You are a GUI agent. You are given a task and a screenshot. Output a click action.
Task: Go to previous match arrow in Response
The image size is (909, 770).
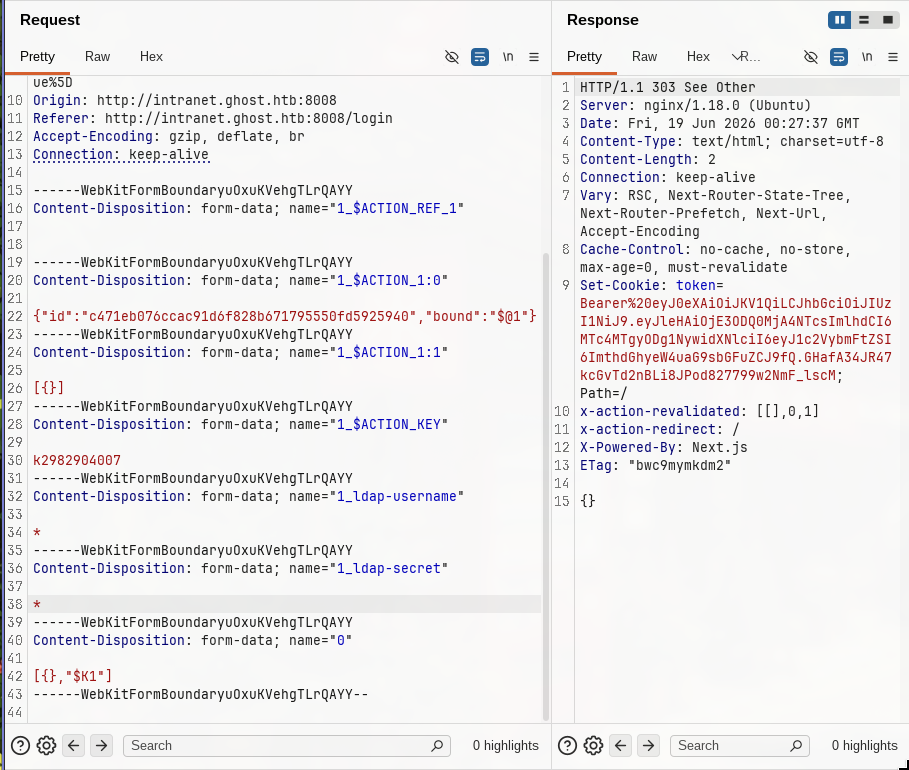[x=620, y=746]
